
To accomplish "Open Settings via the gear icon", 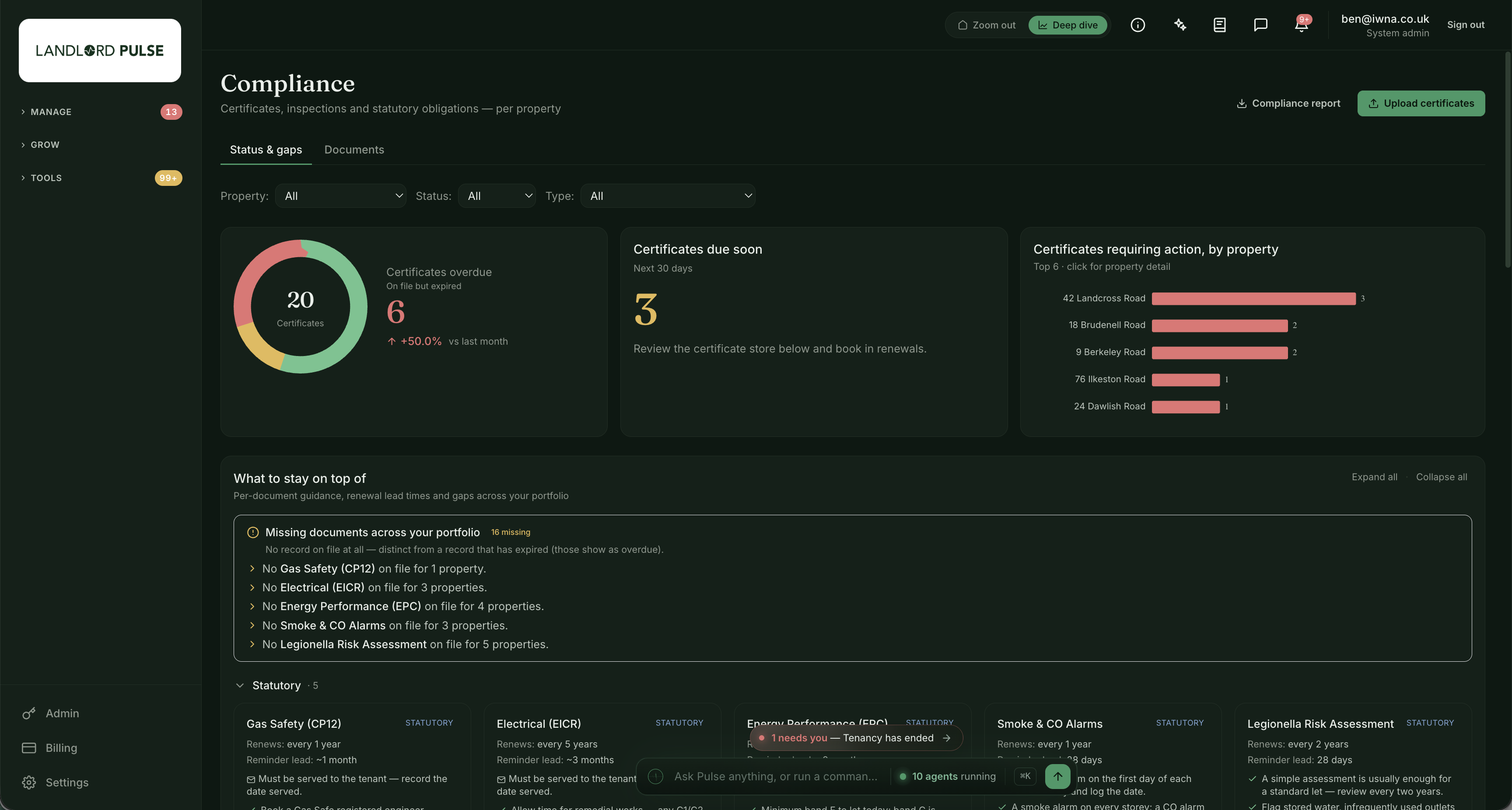I will coord(29,782).
